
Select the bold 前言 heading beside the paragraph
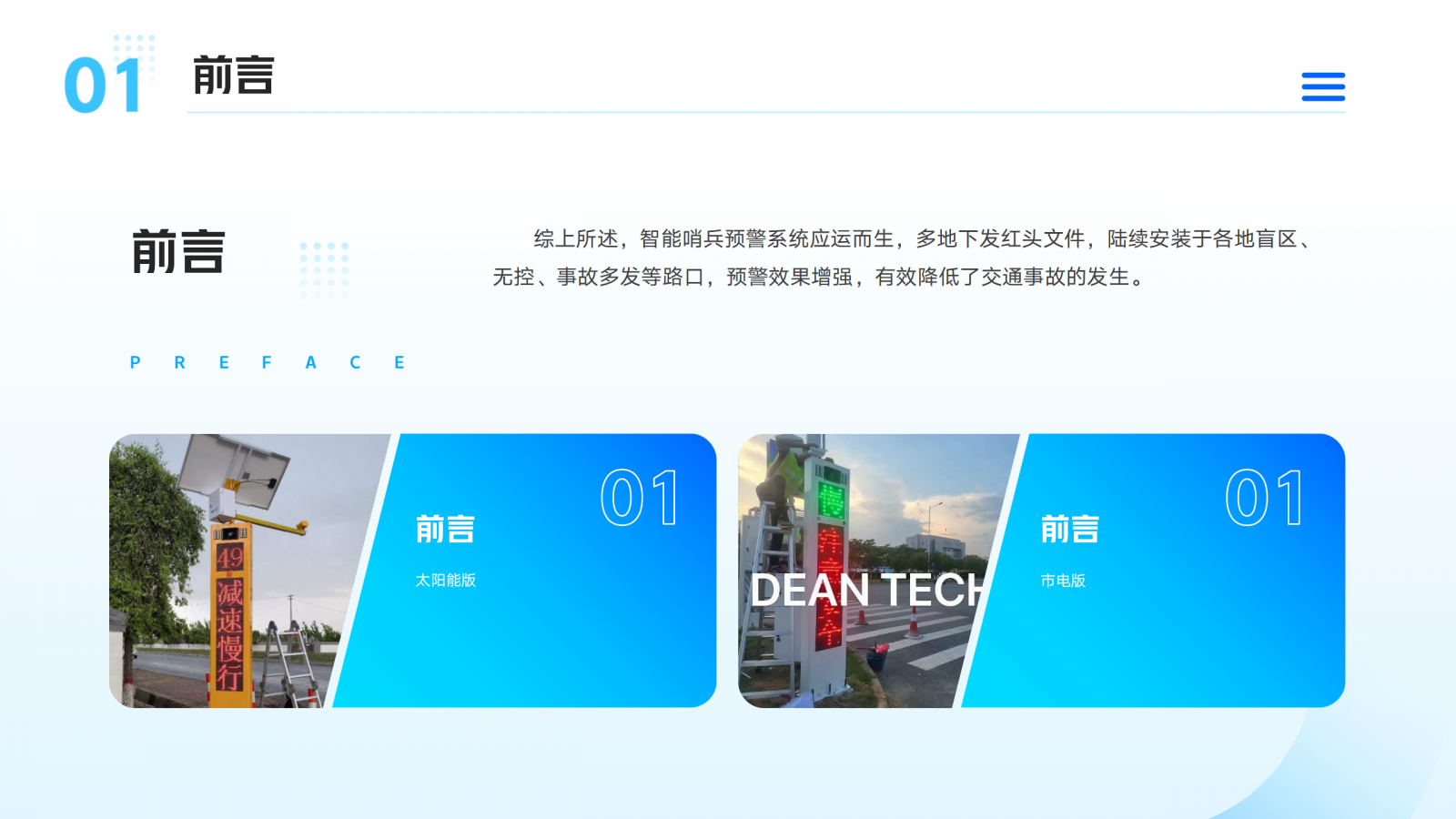(178, 252)
